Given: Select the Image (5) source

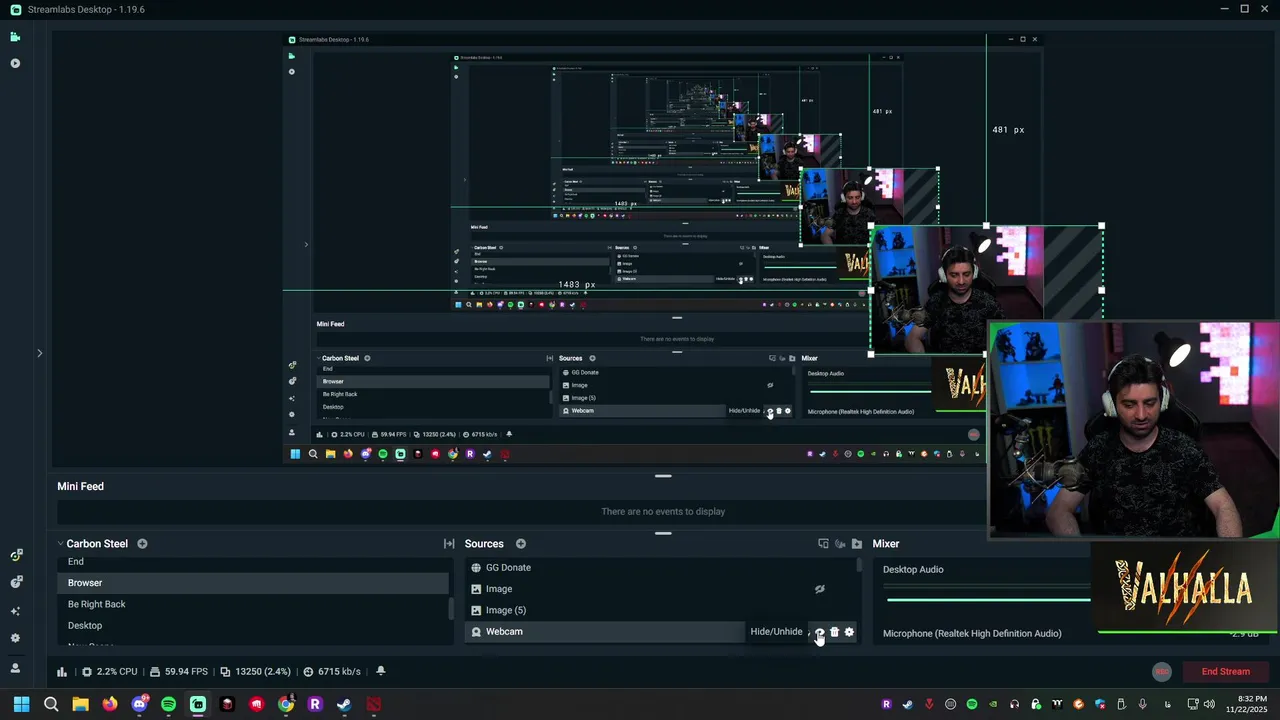Looking at the screenshot, I should pyautogui.click(x=660, y=610).
